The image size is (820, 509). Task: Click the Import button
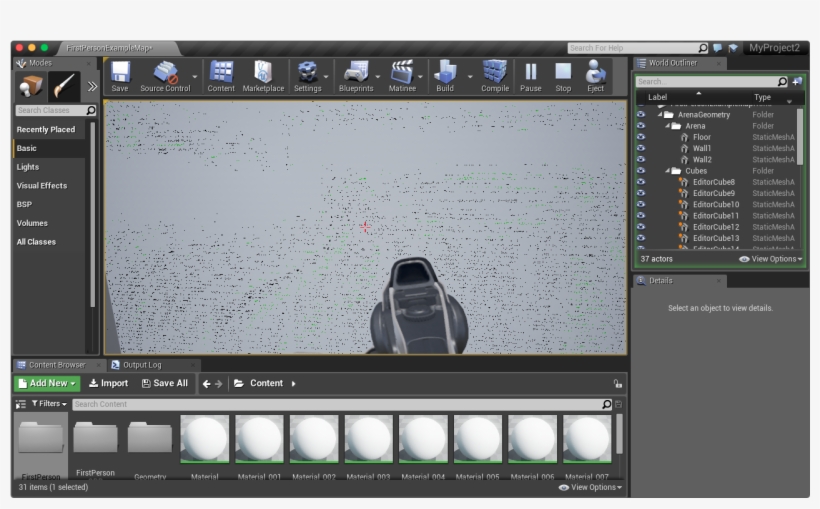(108, 383)
